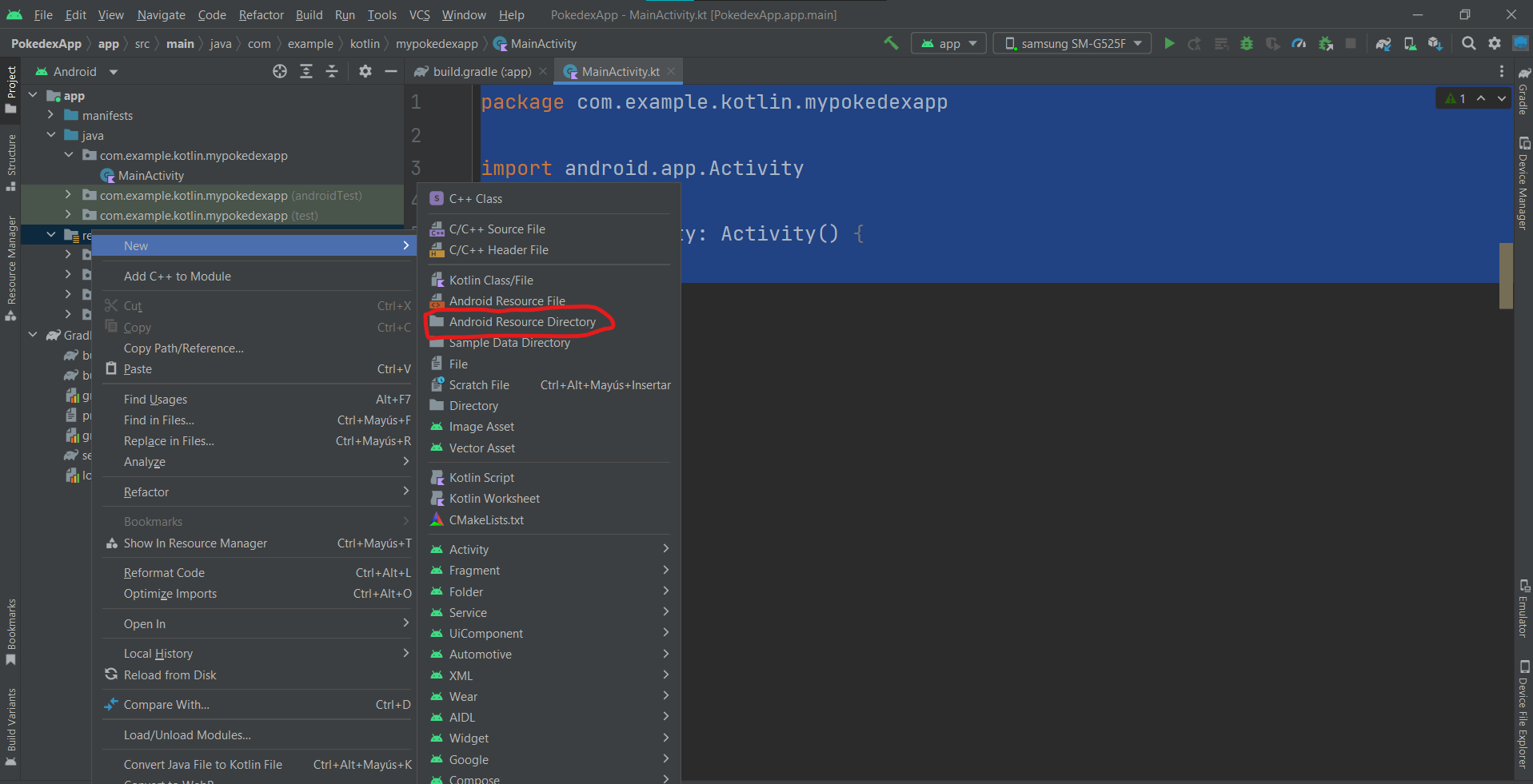
Task: Toggle the Structure tool window
Action: [x=11, y=162]
